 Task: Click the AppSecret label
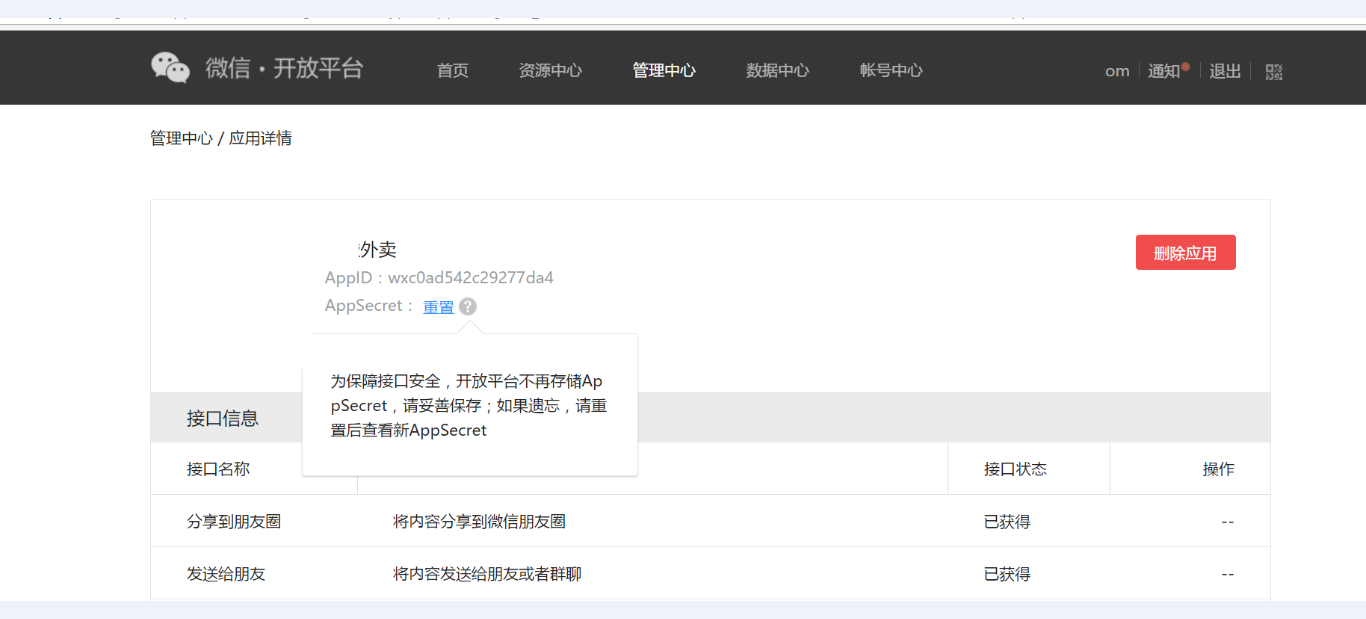[368, 306]
